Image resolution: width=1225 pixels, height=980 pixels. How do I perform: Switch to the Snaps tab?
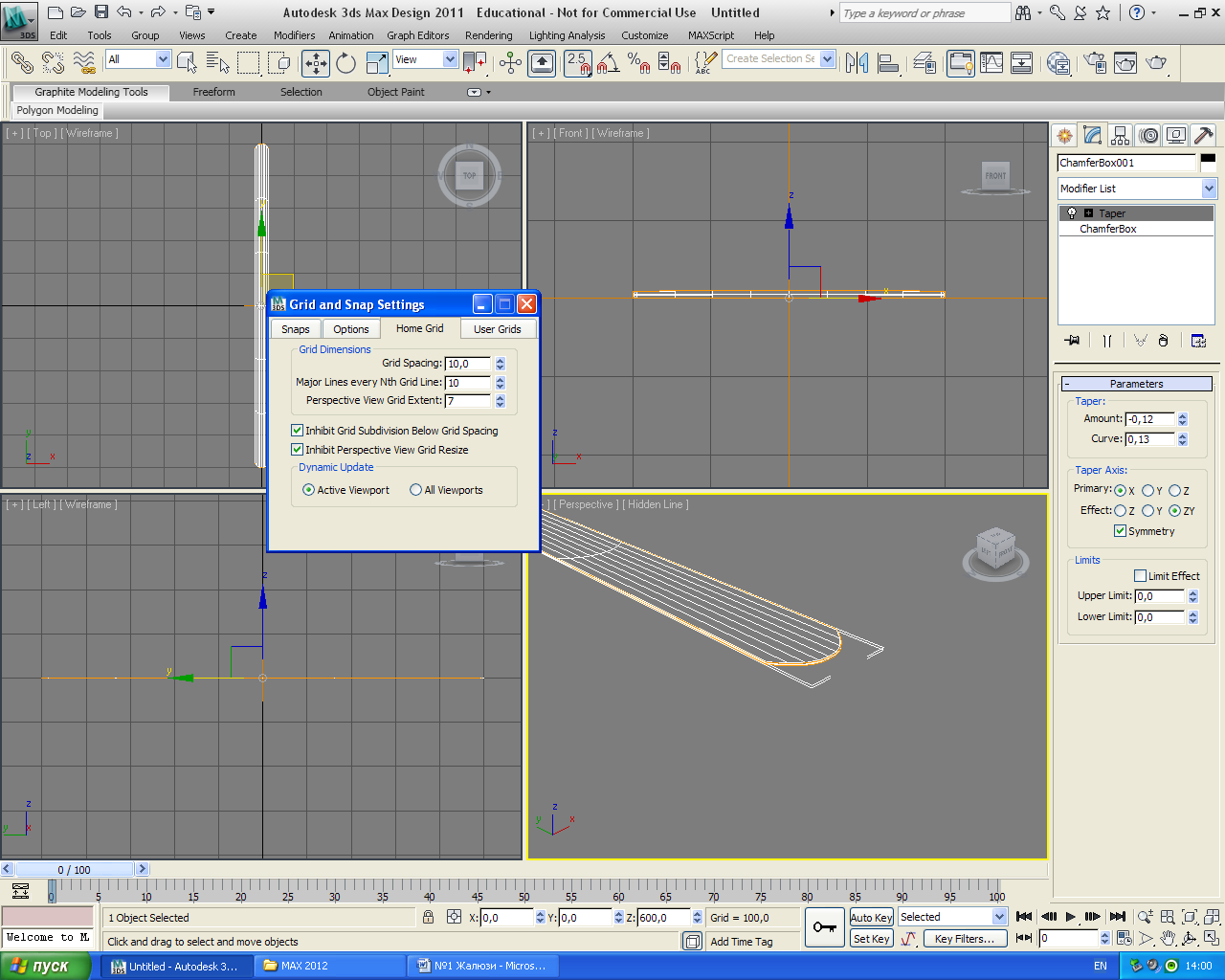pyautogui.click(x=295, y=329)
